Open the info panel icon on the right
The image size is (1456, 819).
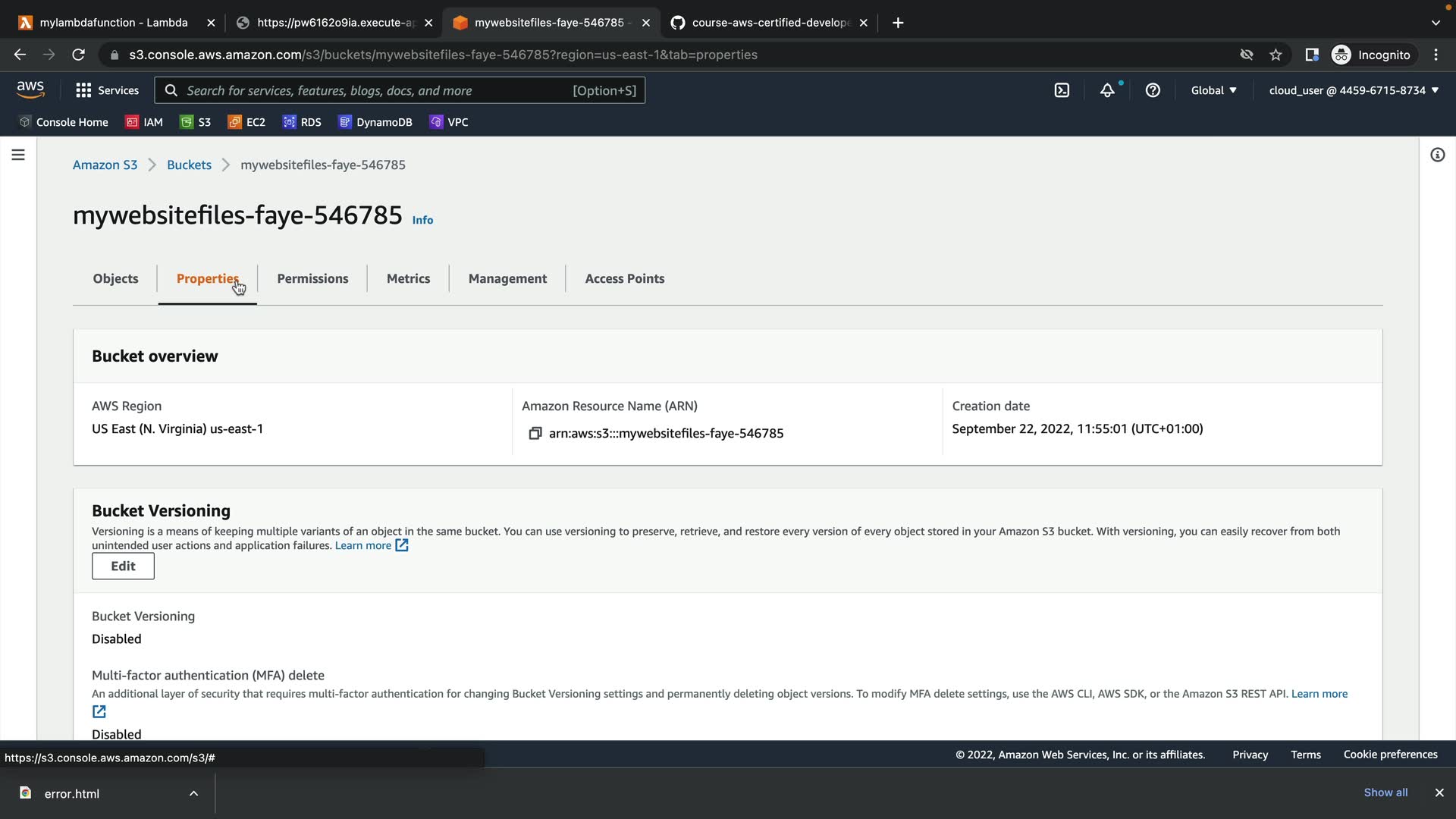coord(1437,155)
